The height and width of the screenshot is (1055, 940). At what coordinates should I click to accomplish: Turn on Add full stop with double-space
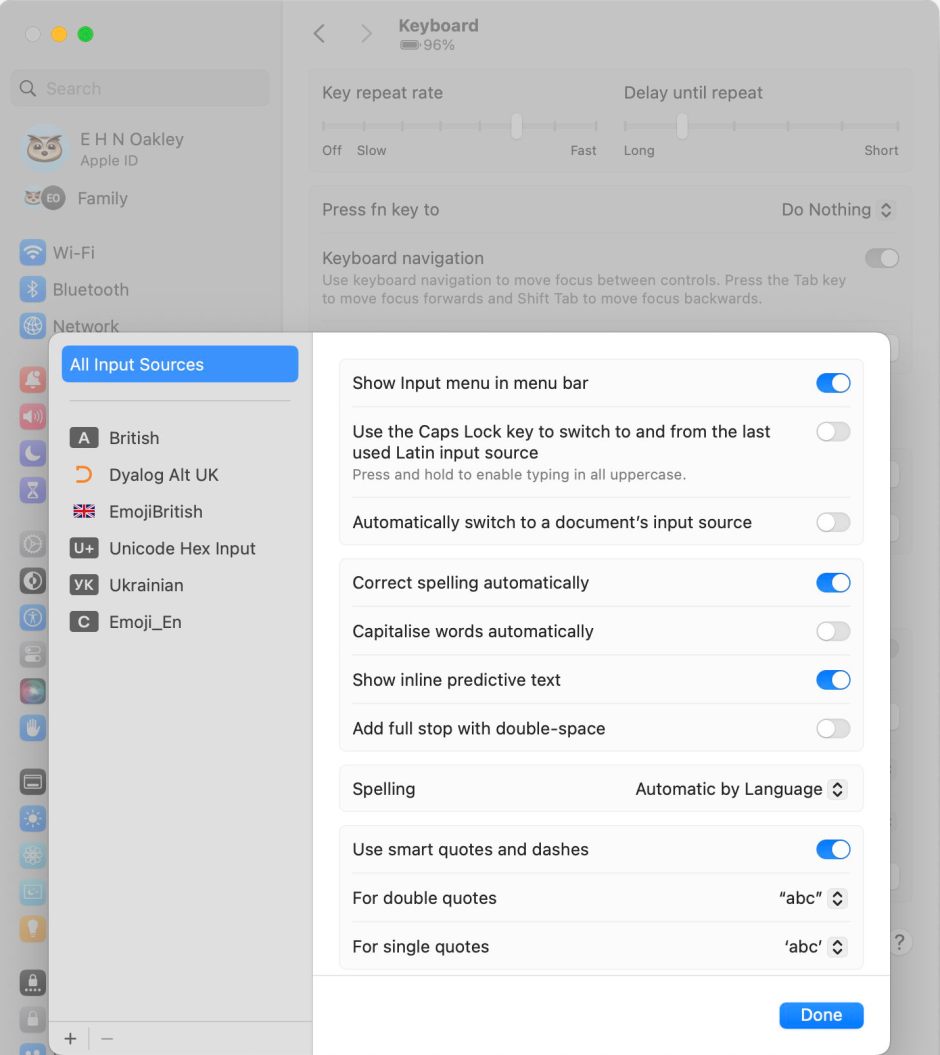(833, 728)
